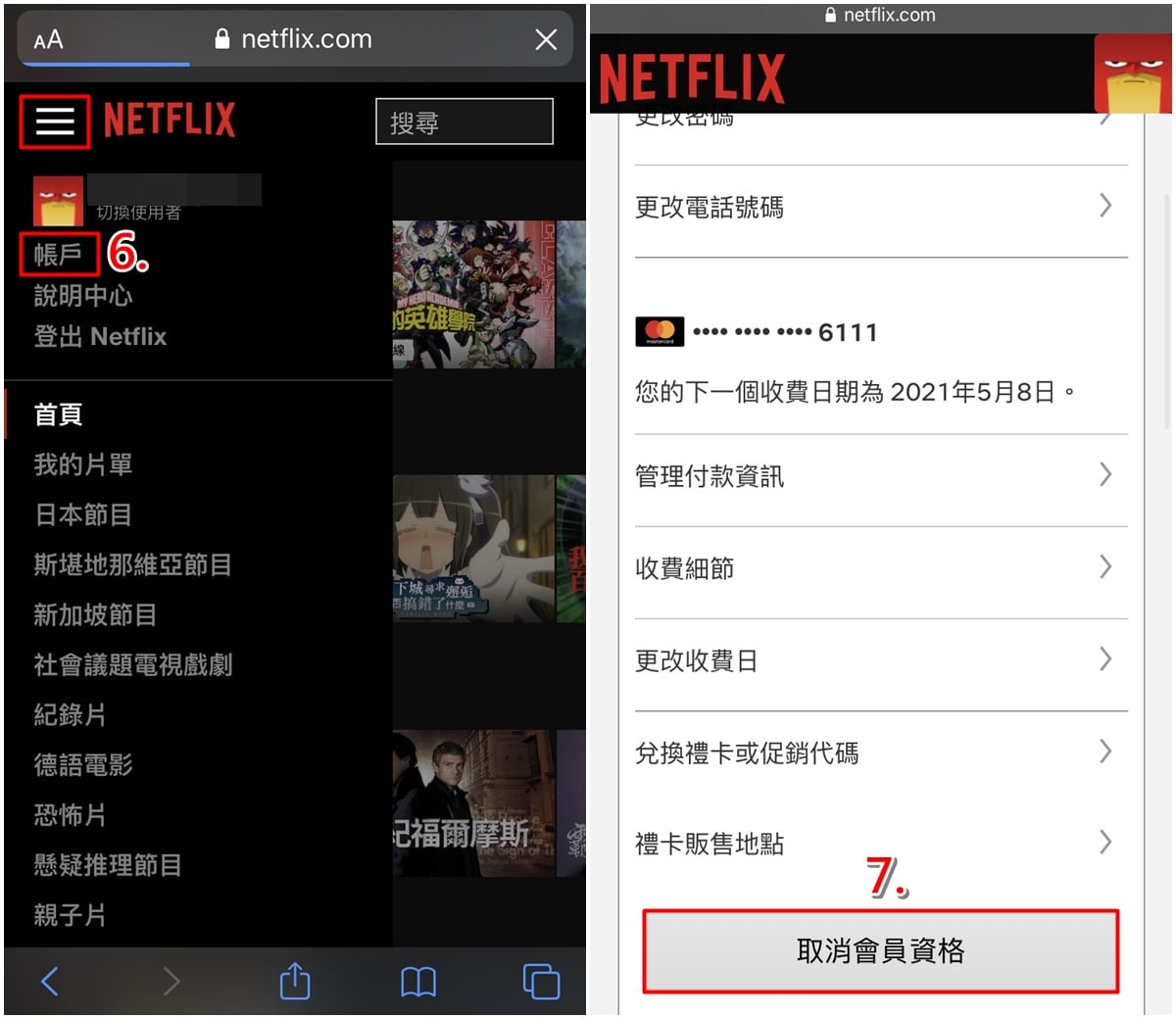Open 說明中心 help center

pos(82,296)
